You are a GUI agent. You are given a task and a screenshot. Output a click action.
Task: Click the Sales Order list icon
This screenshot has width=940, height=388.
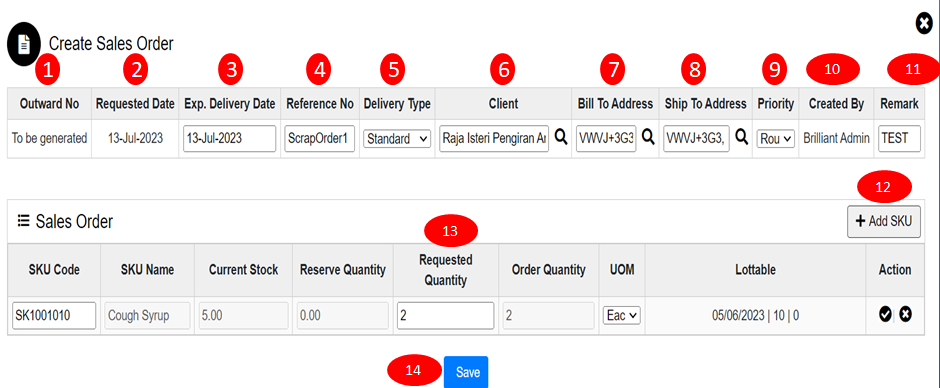tap(23, 221)
